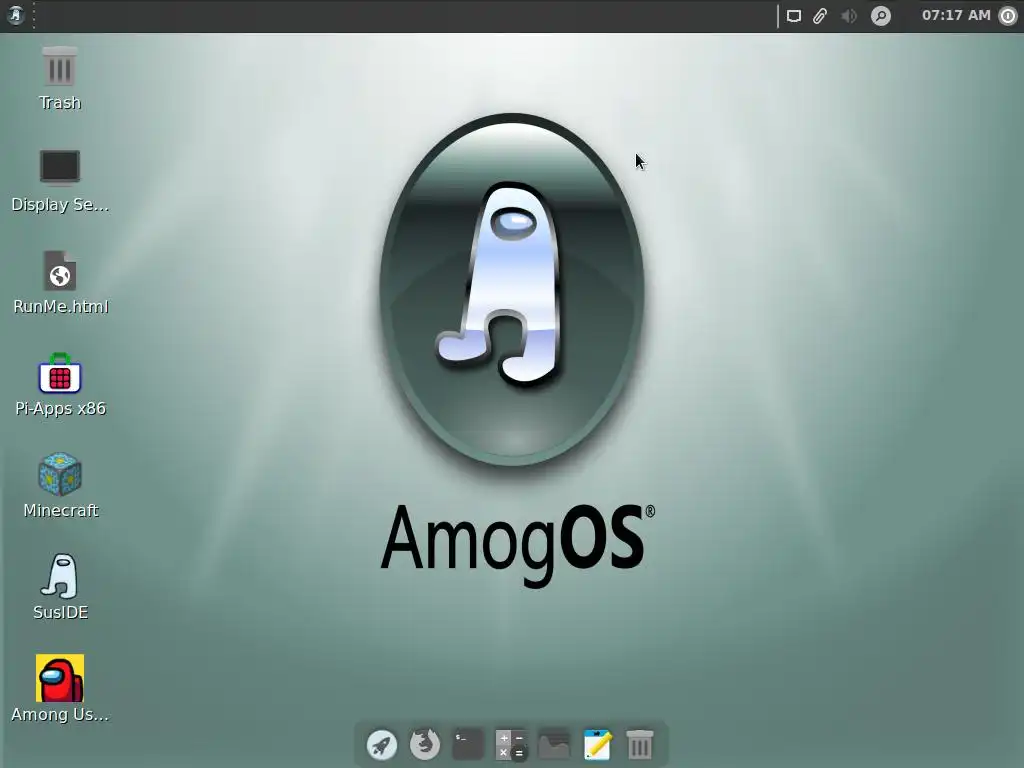Open the trash can in the dock

click(640, 744)
